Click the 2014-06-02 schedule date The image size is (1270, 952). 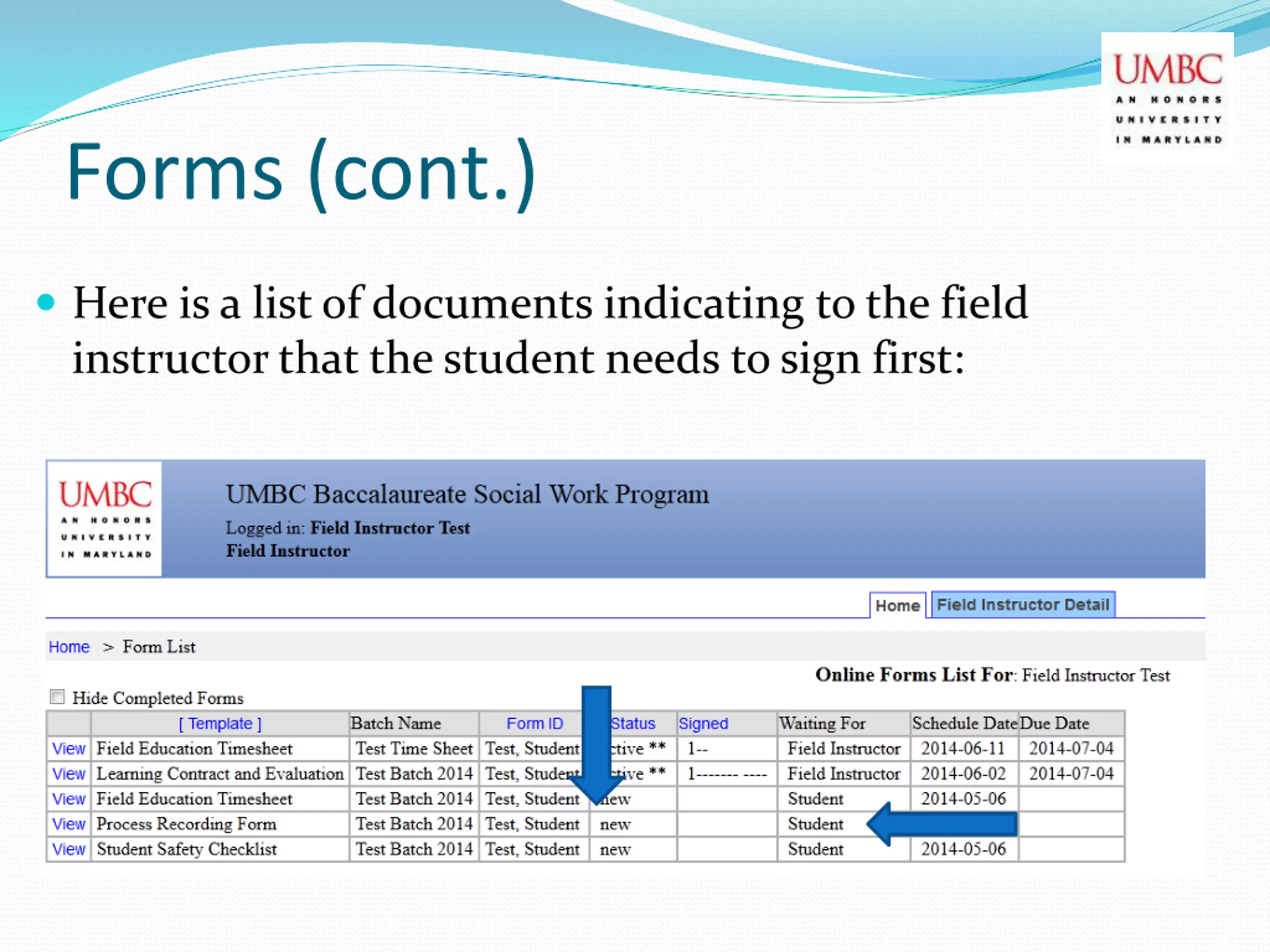pos(963,773)
